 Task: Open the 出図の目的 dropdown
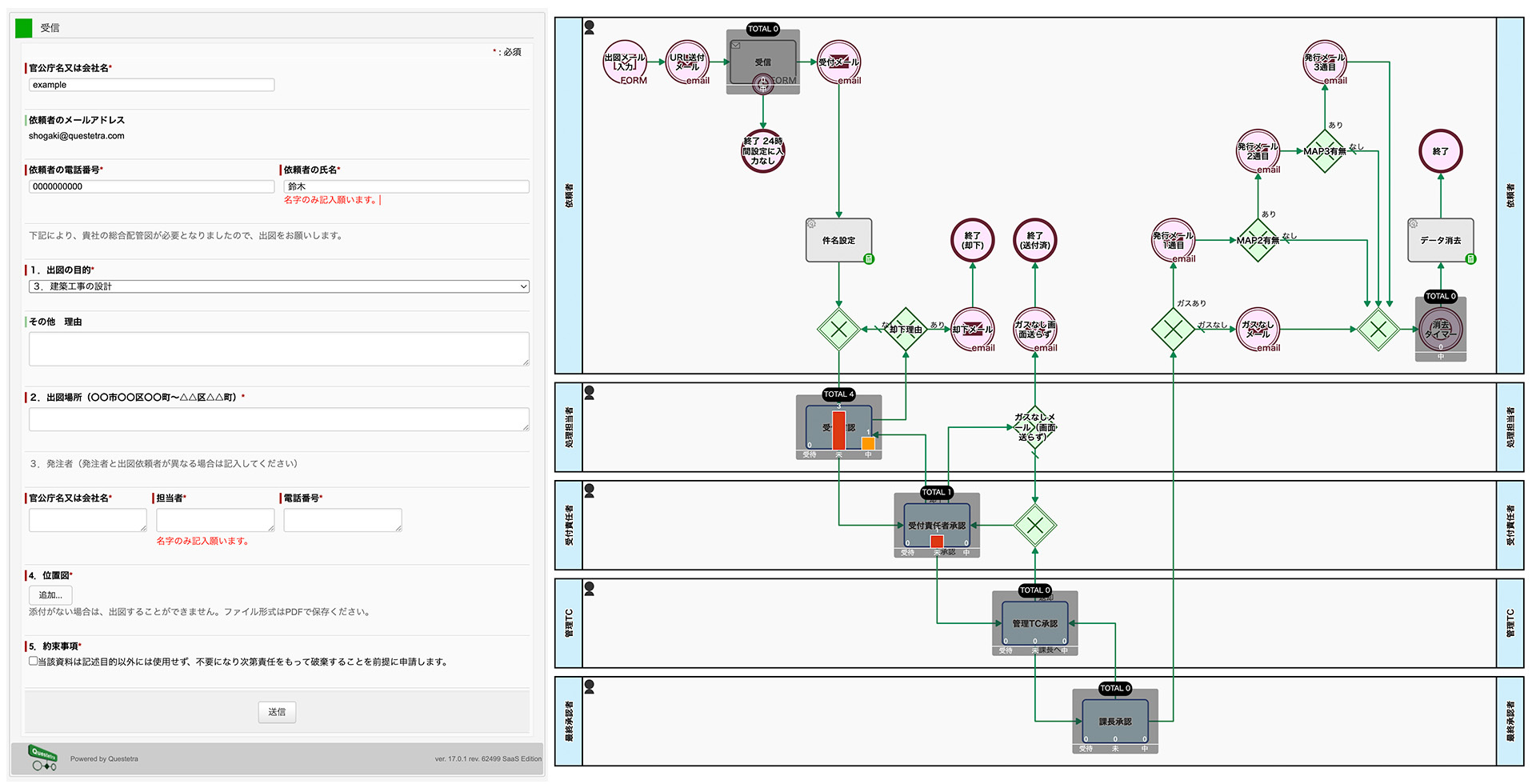pos(279,286)
